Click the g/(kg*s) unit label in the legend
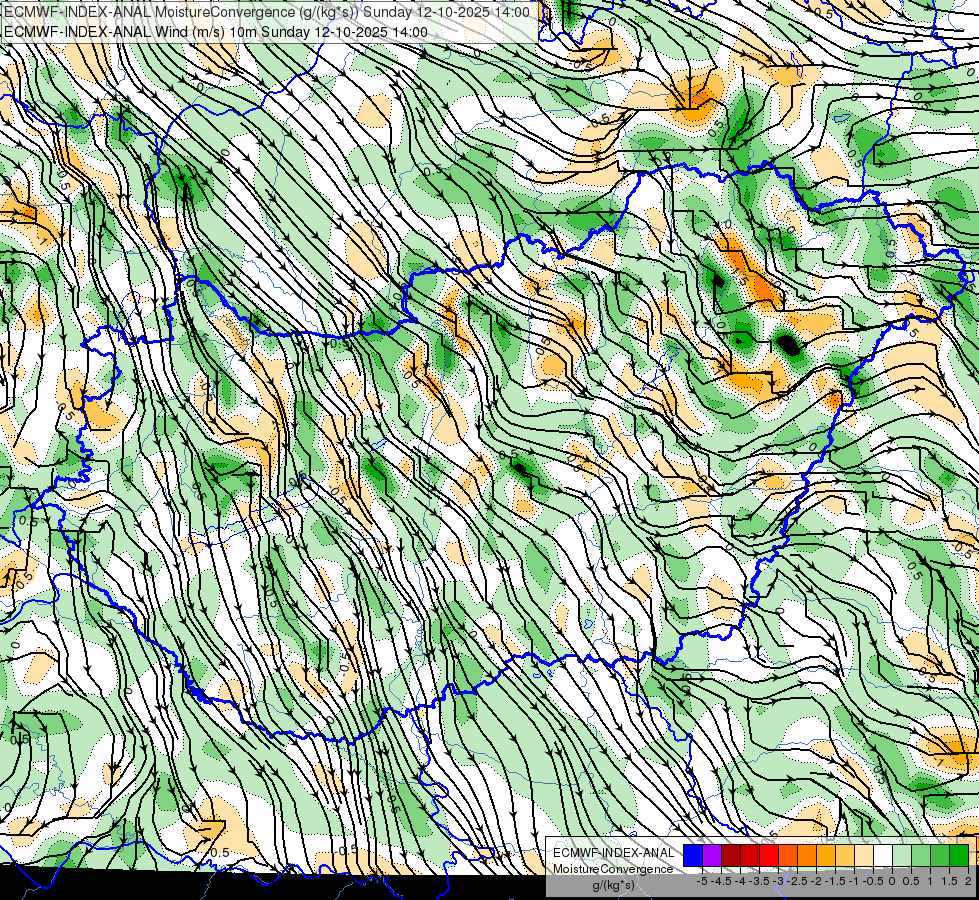The image size is (979, 900). click(613, 886)
